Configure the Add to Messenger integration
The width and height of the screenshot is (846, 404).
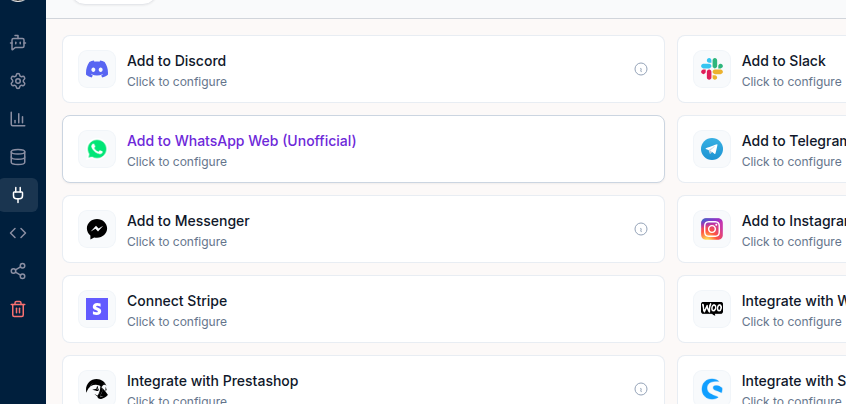363,229
